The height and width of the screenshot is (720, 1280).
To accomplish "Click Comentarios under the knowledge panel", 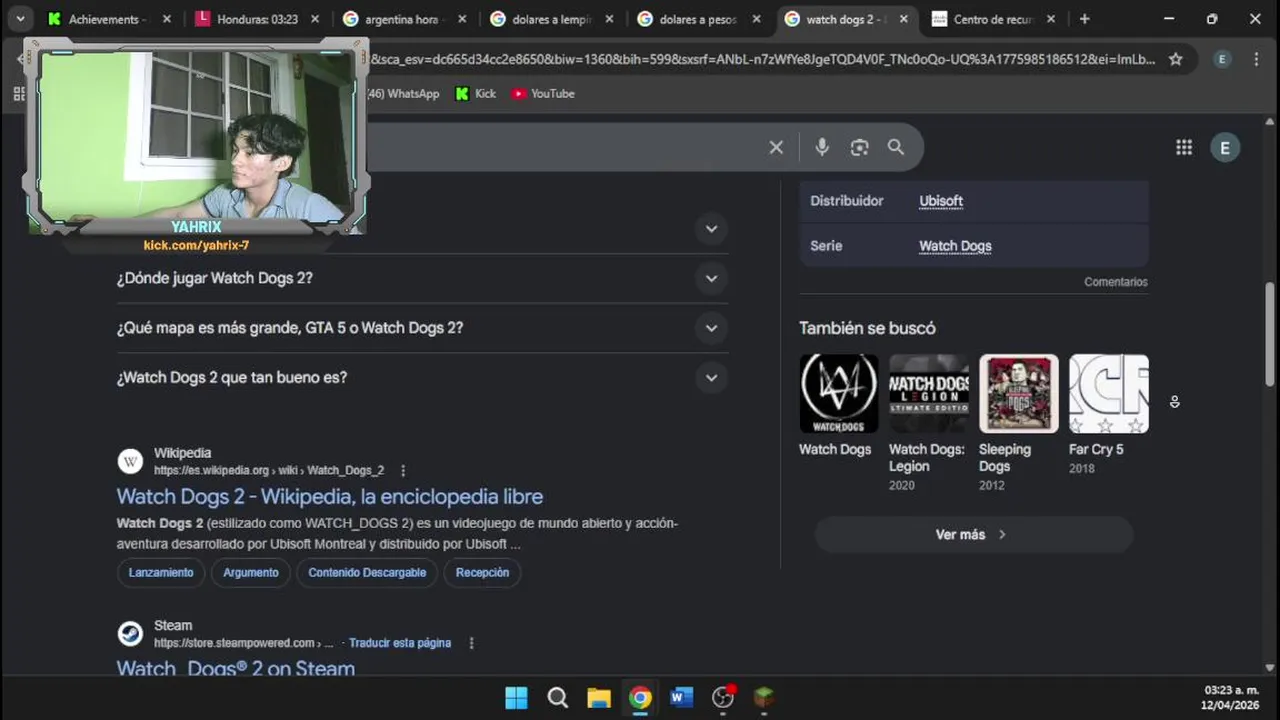I will coord(1116,282).
